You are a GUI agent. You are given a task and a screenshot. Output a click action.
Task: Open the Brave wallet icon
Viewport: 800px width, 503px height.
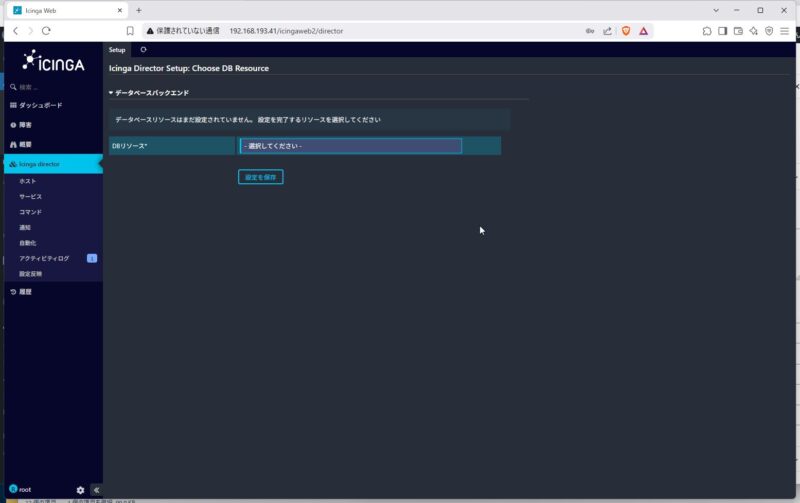[x=738, y=31]
